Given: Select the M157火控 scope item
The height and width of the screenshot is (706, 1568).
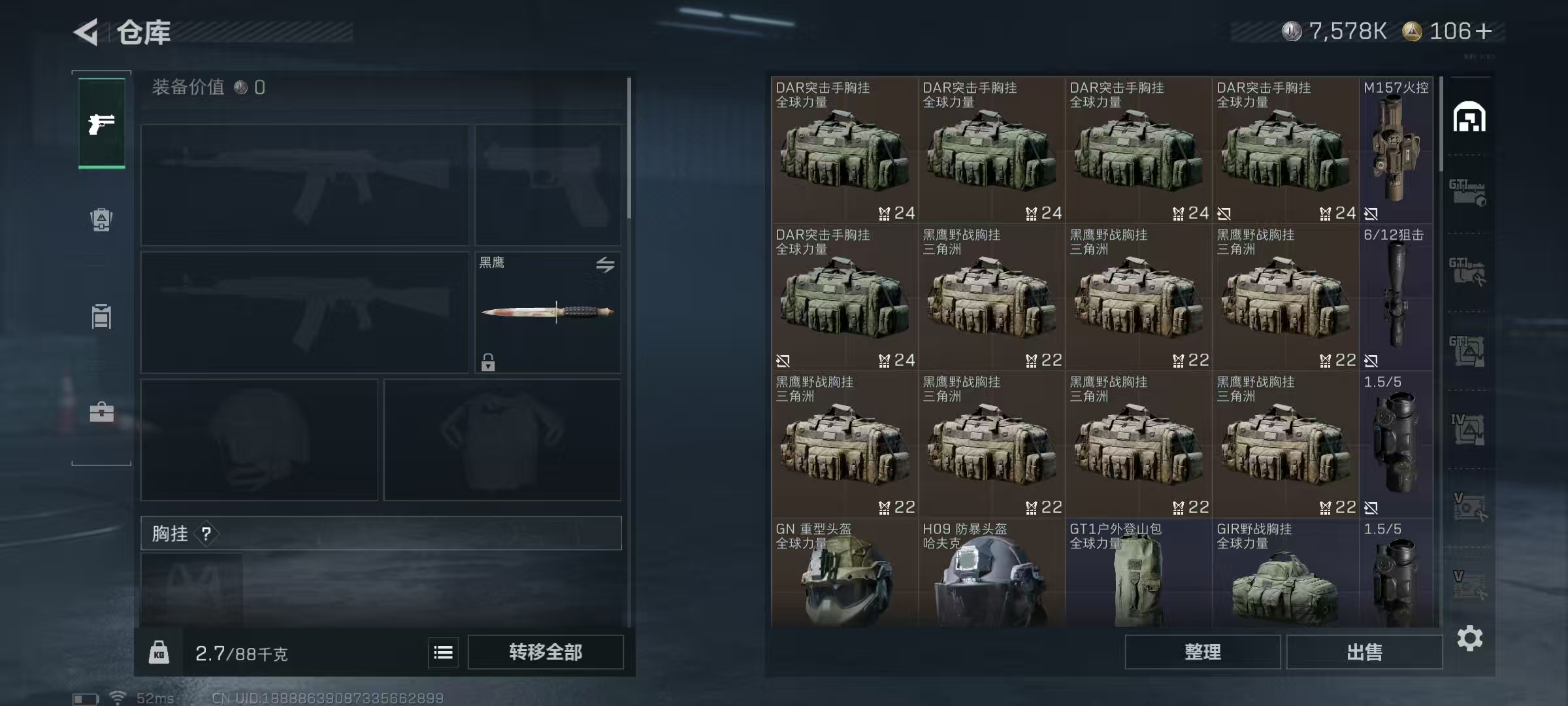Looking at the screenshot, I should [1396, 150].
